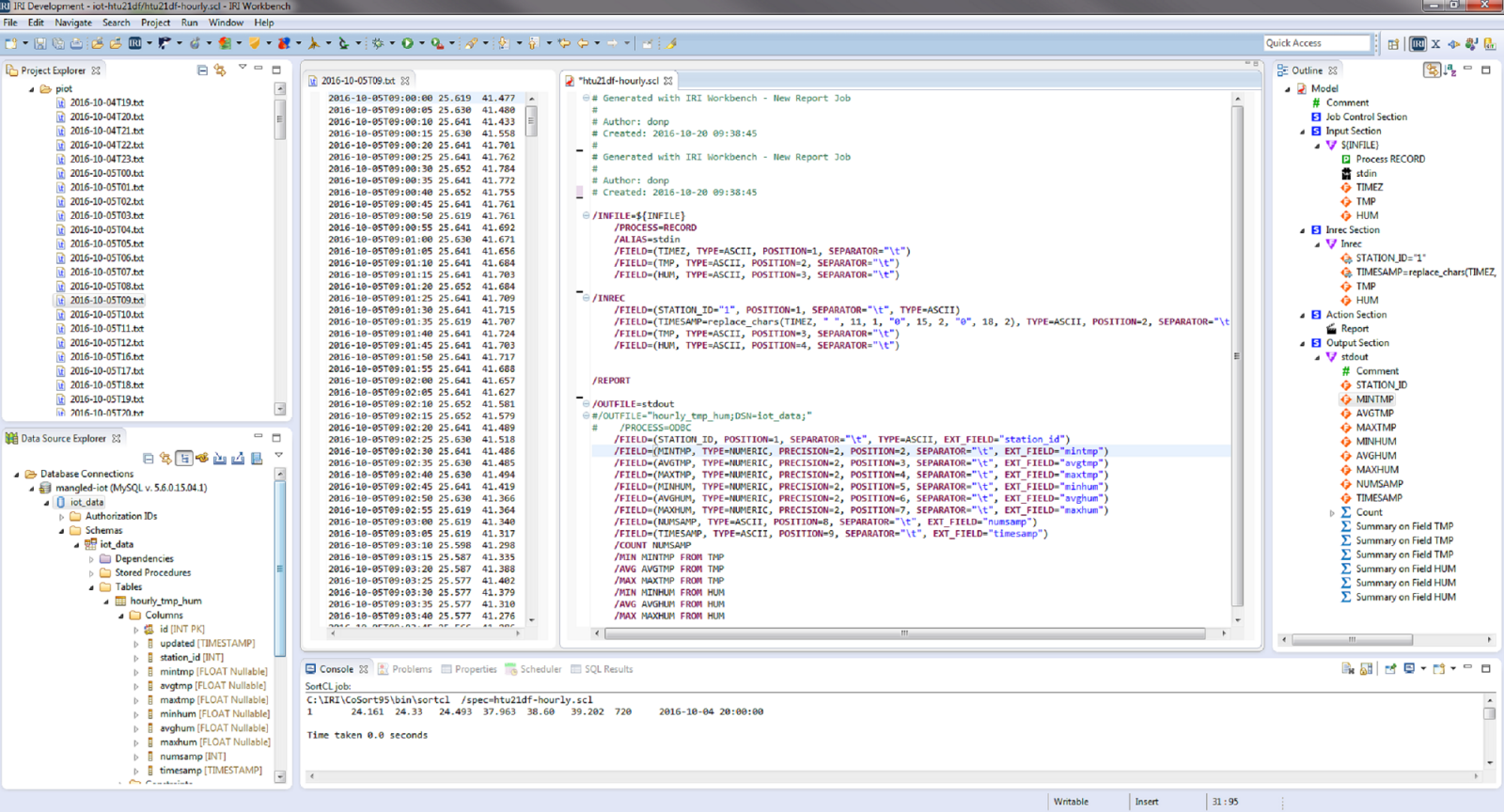
Task: Select 2016-10-05T09.txt in Project Explorer
Action: [106, 300]
